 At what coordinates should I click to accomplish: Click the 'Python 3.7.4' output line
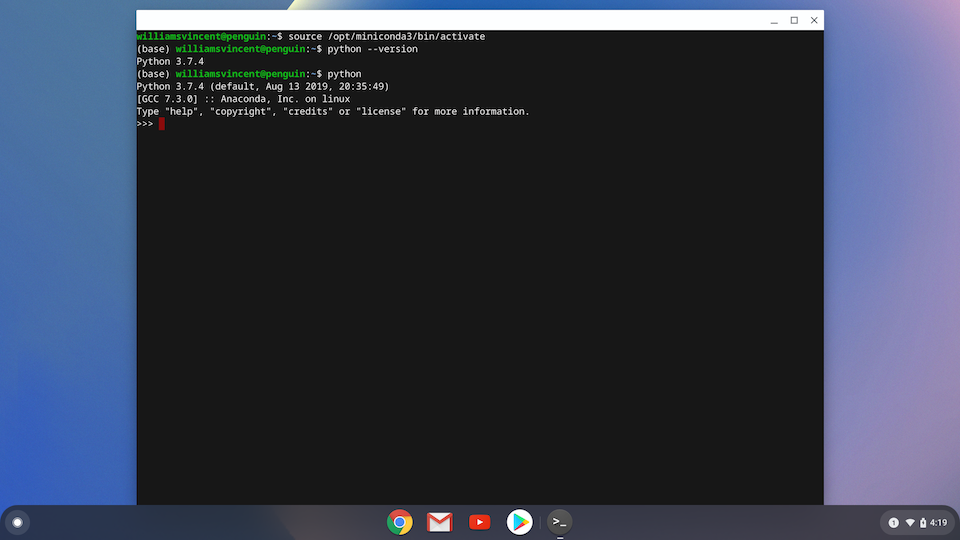point(170,61)
